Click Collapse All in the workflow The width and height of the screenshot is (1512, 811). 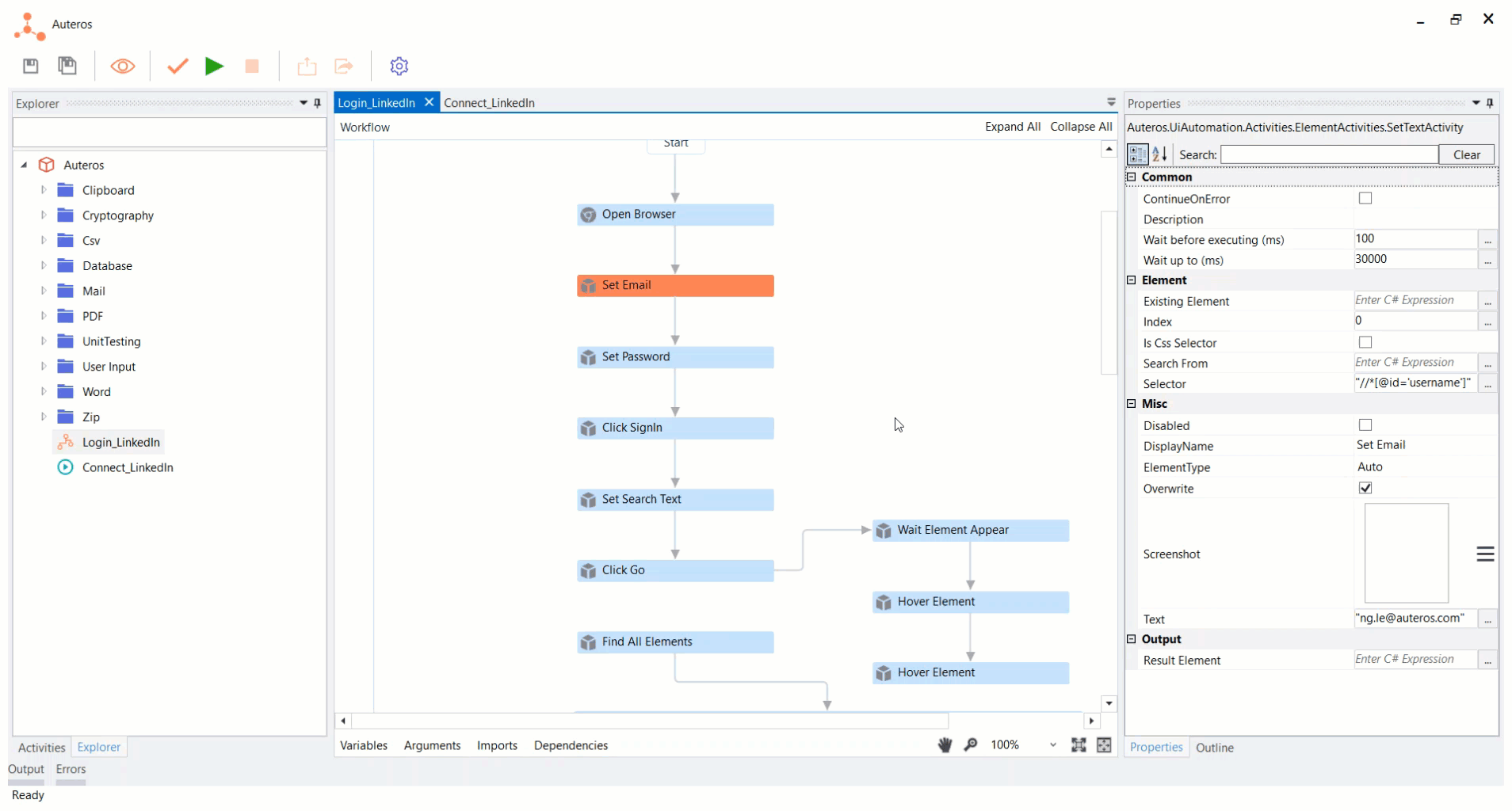pyautogui.click(x=1081, y=127)
